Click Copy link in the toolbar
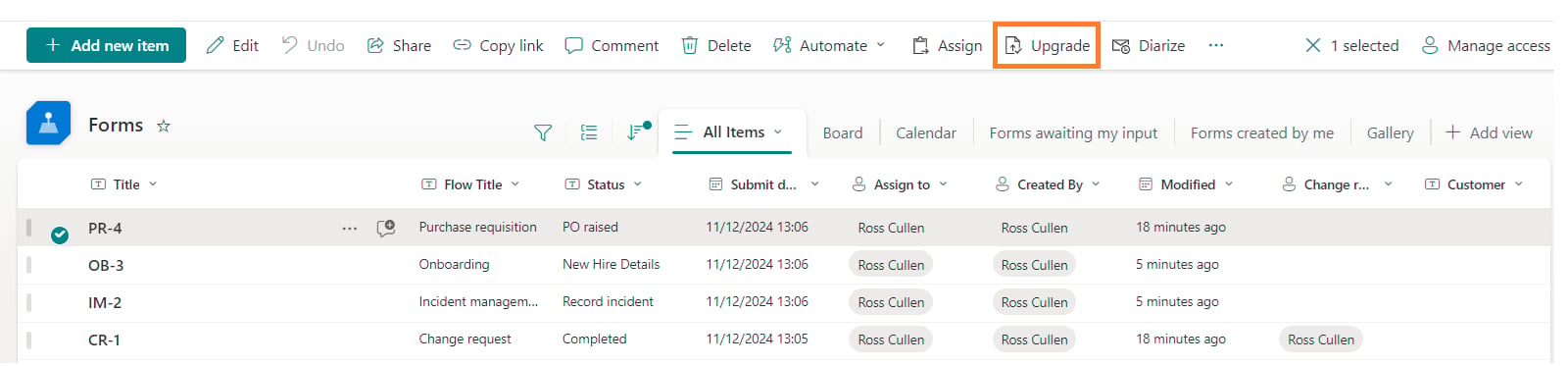Image resolution: width=1568 pixels, height=366 pixels. click(x=498, y=45)
